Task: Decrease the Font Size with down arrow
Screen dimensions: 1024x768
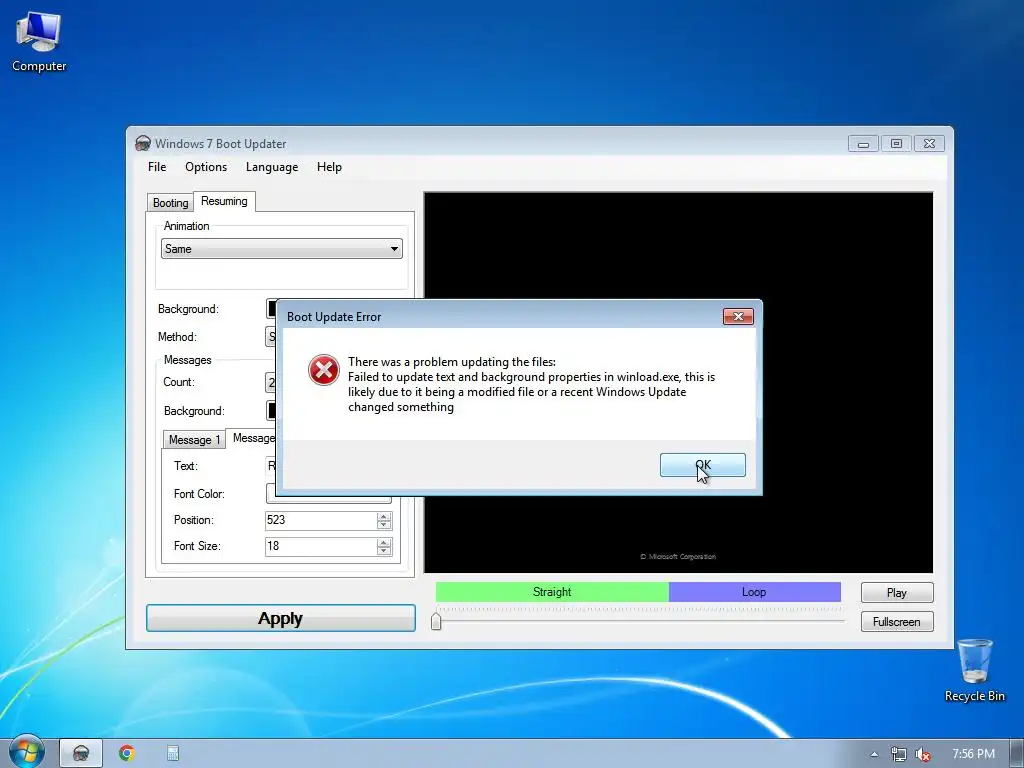Action: tap(384, 551)
